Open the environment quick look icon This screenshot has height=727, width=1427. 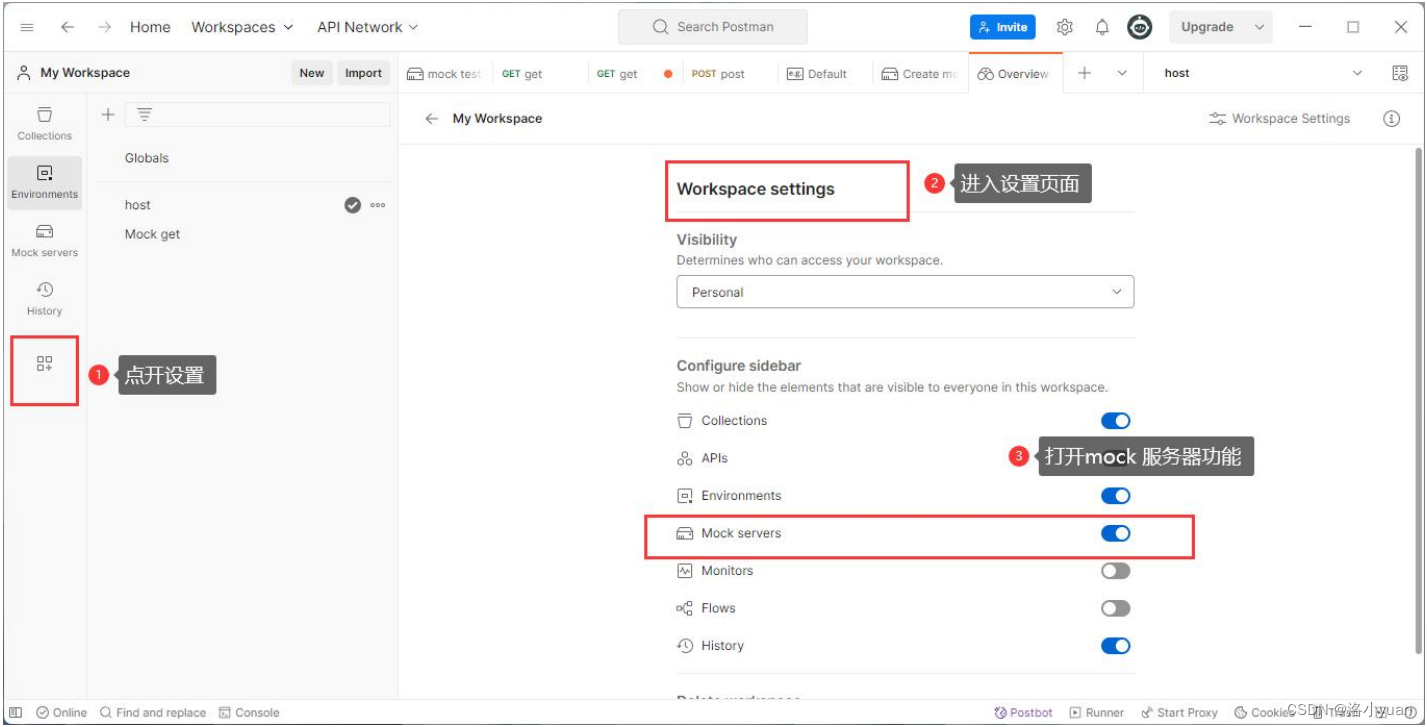tap(1400, 73)
